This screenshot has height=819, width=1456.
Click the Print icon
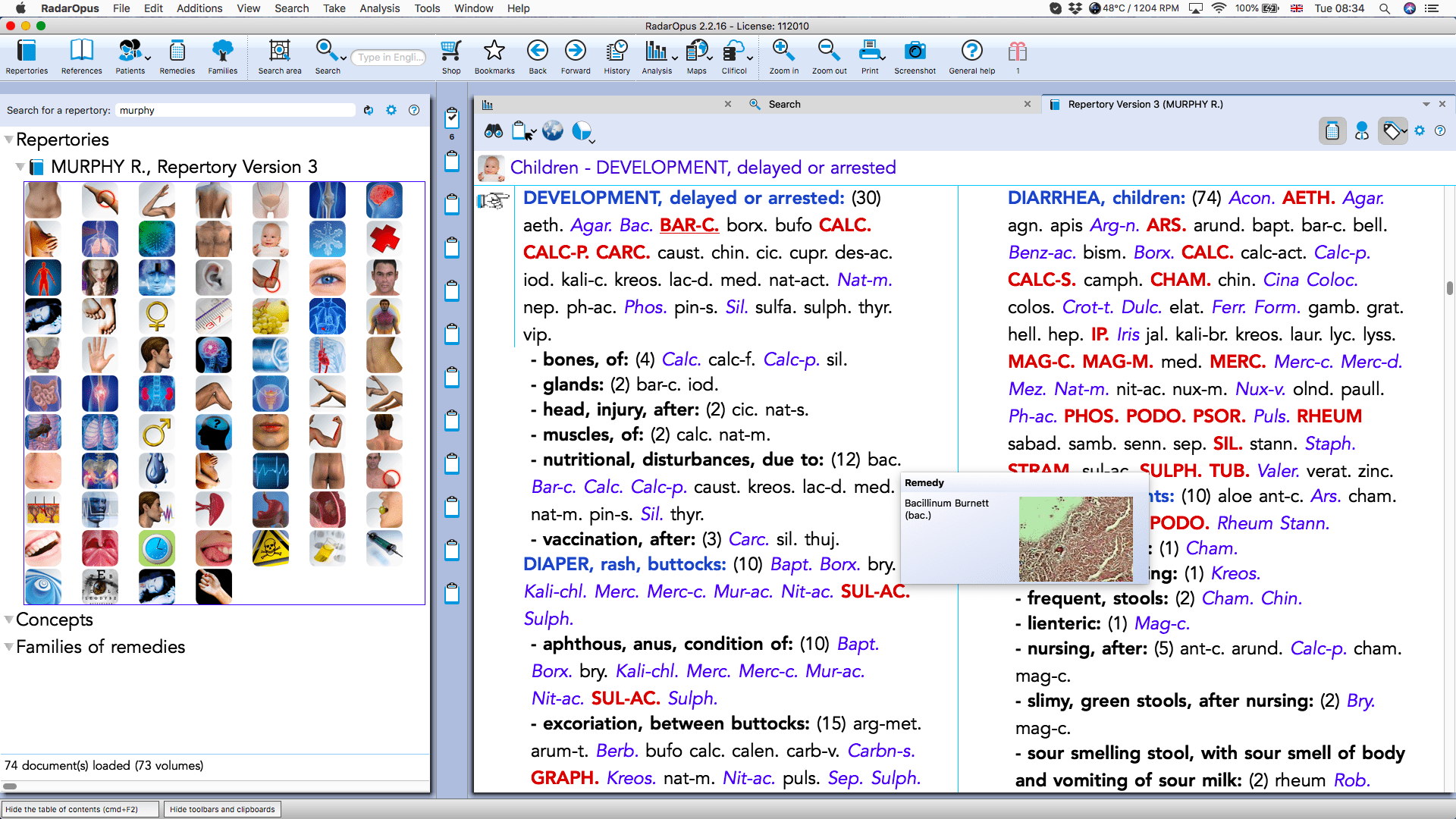[x=869, y=51]
